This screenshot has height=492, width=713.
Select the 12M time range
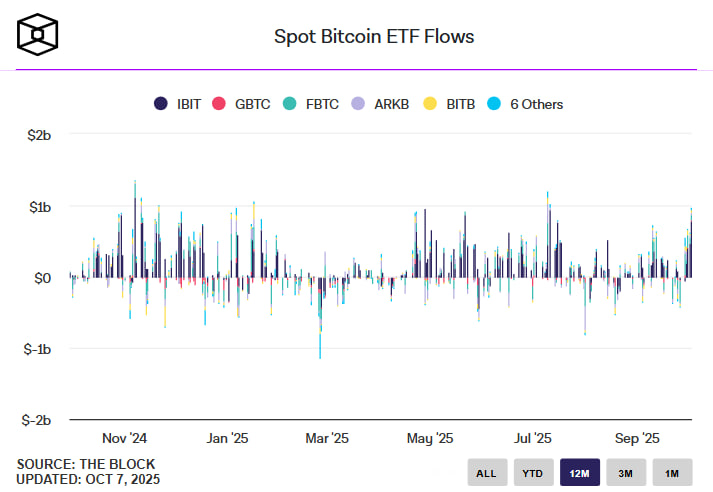579,472
